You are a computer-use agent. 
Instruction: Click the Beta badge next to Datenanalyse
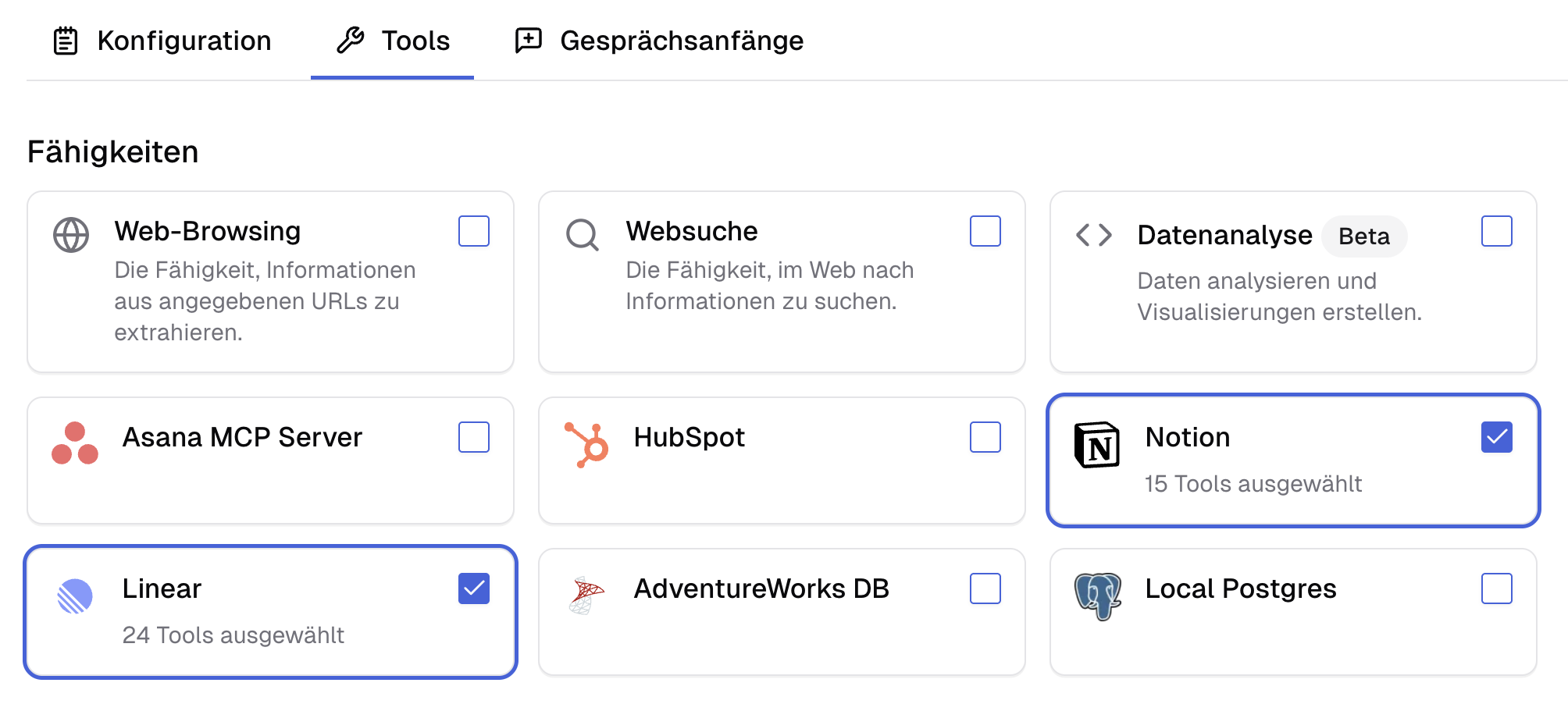(1364, 236)
